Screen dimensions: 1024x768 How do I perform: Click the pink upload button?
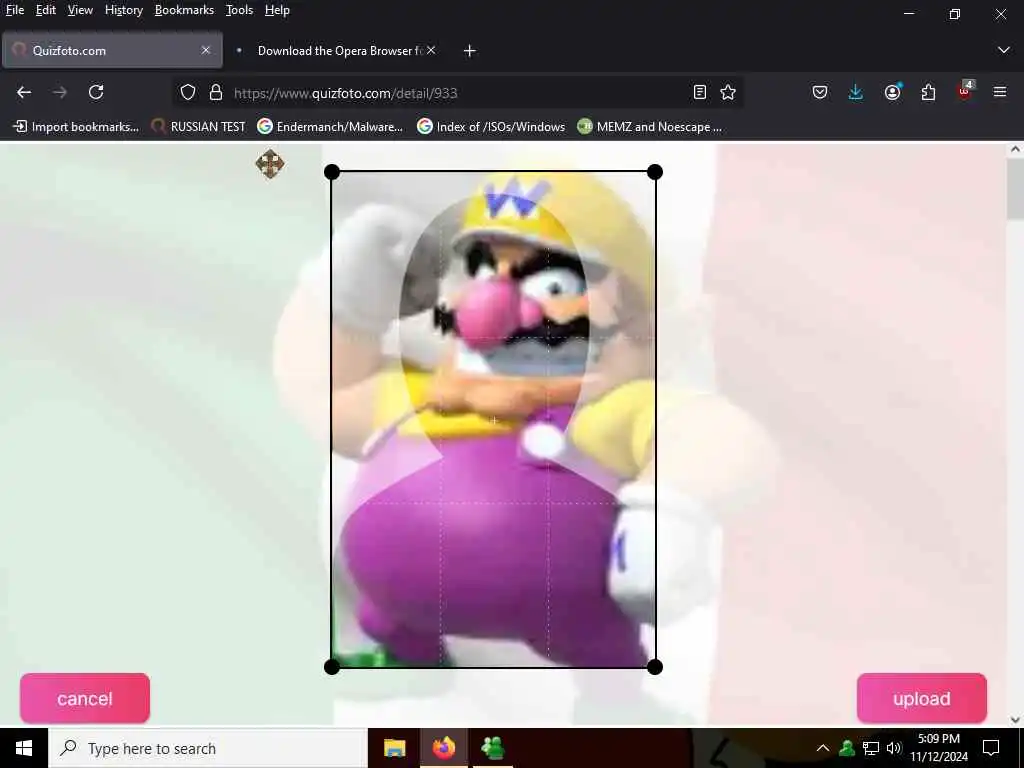click(921, 699)
